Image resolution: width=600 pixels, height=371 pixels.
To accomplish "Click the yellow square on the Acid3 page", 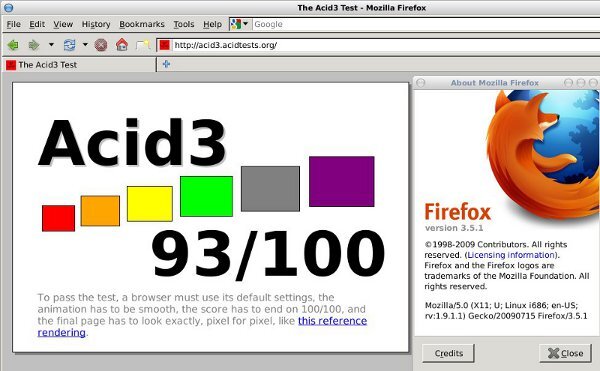I will click(150, 204).
